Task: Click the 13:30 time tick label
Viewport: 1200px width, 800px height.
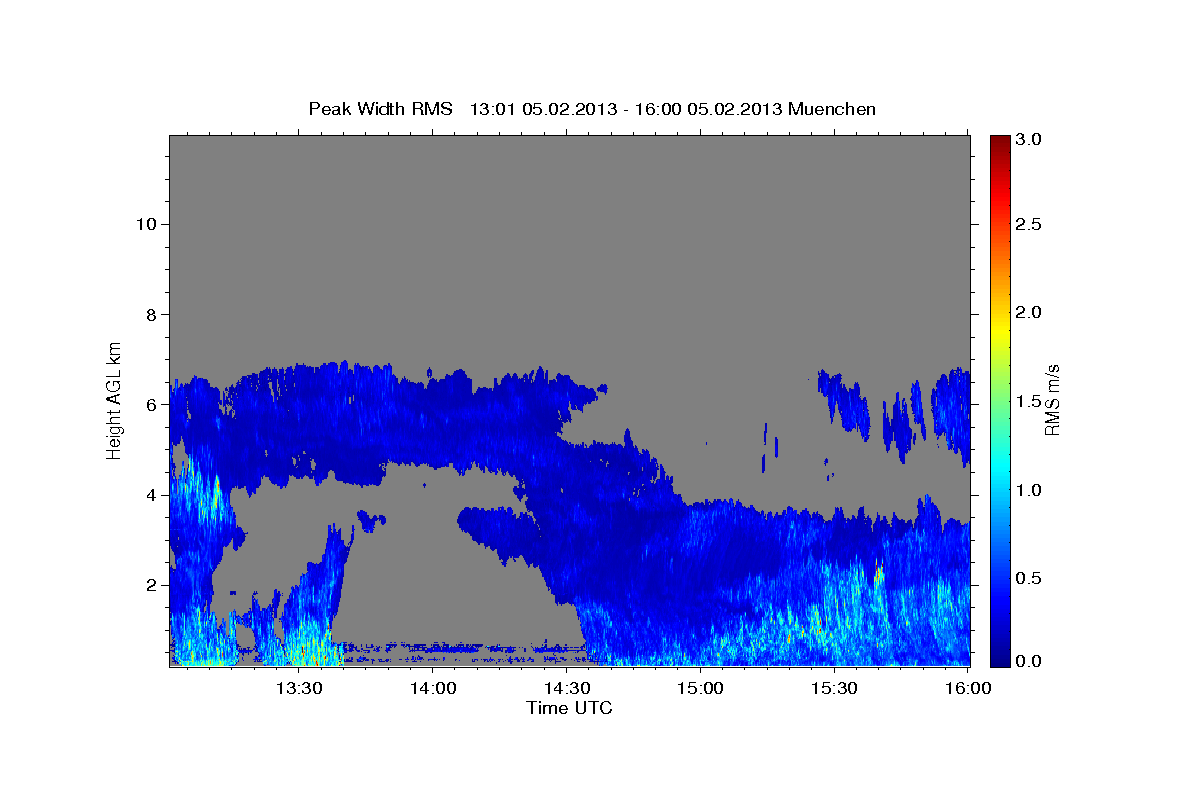Action: click(x=299, y=688)
